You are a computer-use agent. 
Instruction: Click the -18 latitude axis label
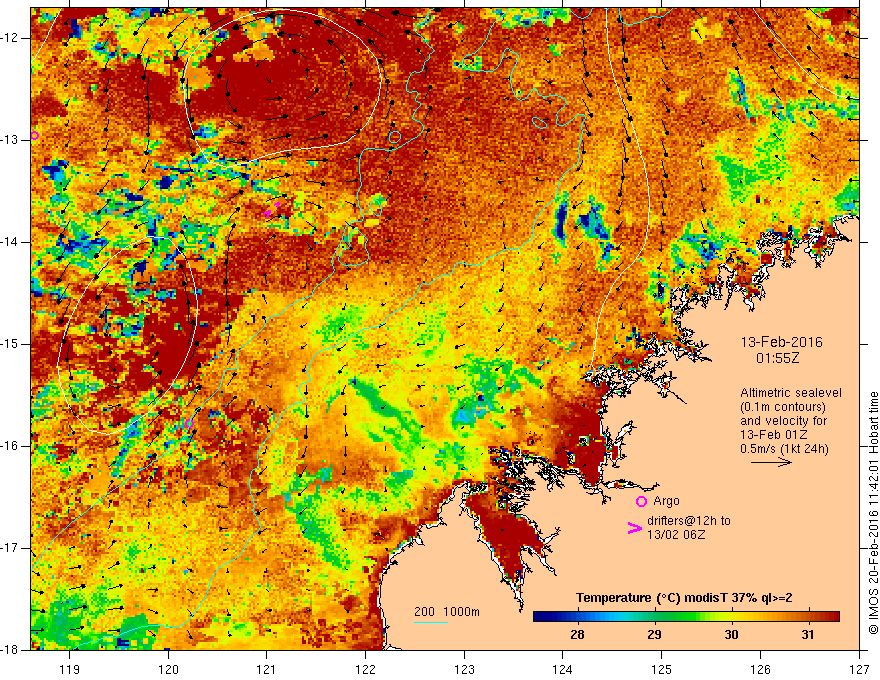click(x=10, y=650)
